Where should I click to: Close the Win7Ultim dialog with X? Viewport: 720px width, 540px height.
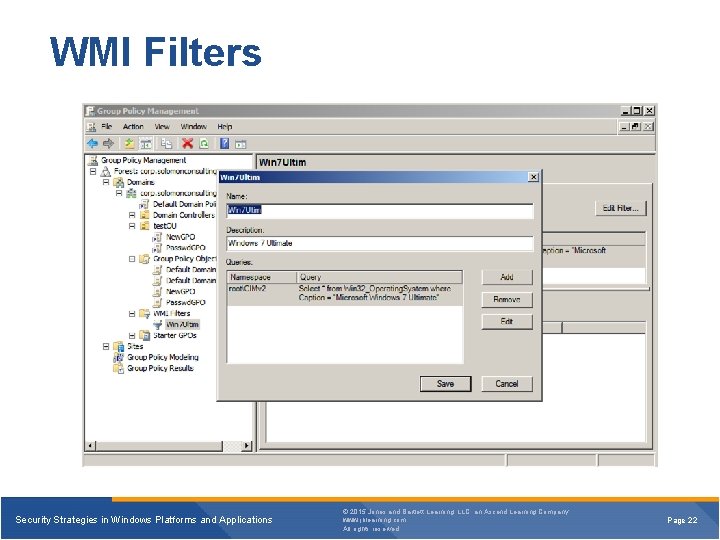[x=533, y=177]
